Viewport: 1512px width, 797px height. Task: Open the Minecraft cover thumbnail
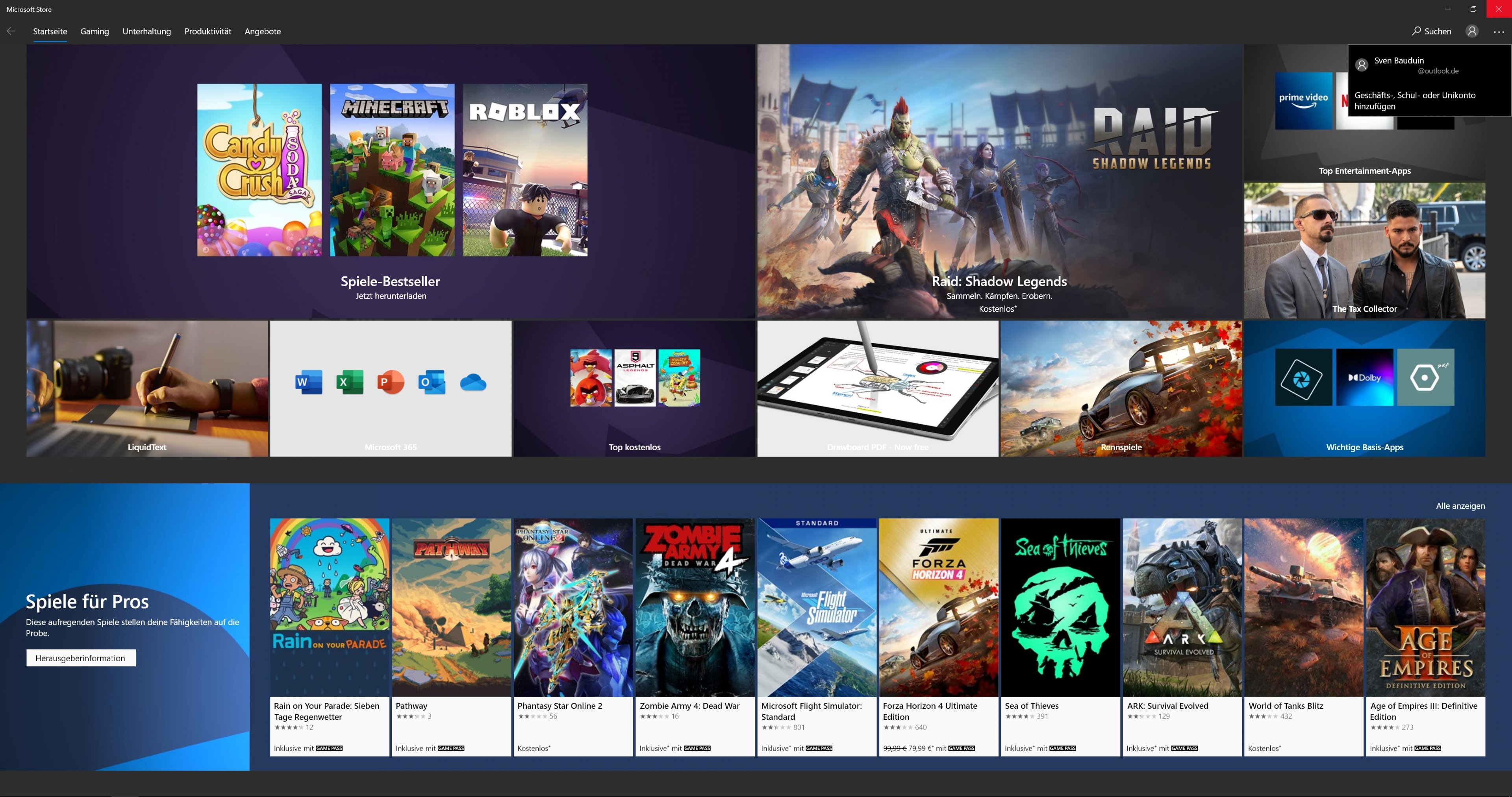[392, 170]
